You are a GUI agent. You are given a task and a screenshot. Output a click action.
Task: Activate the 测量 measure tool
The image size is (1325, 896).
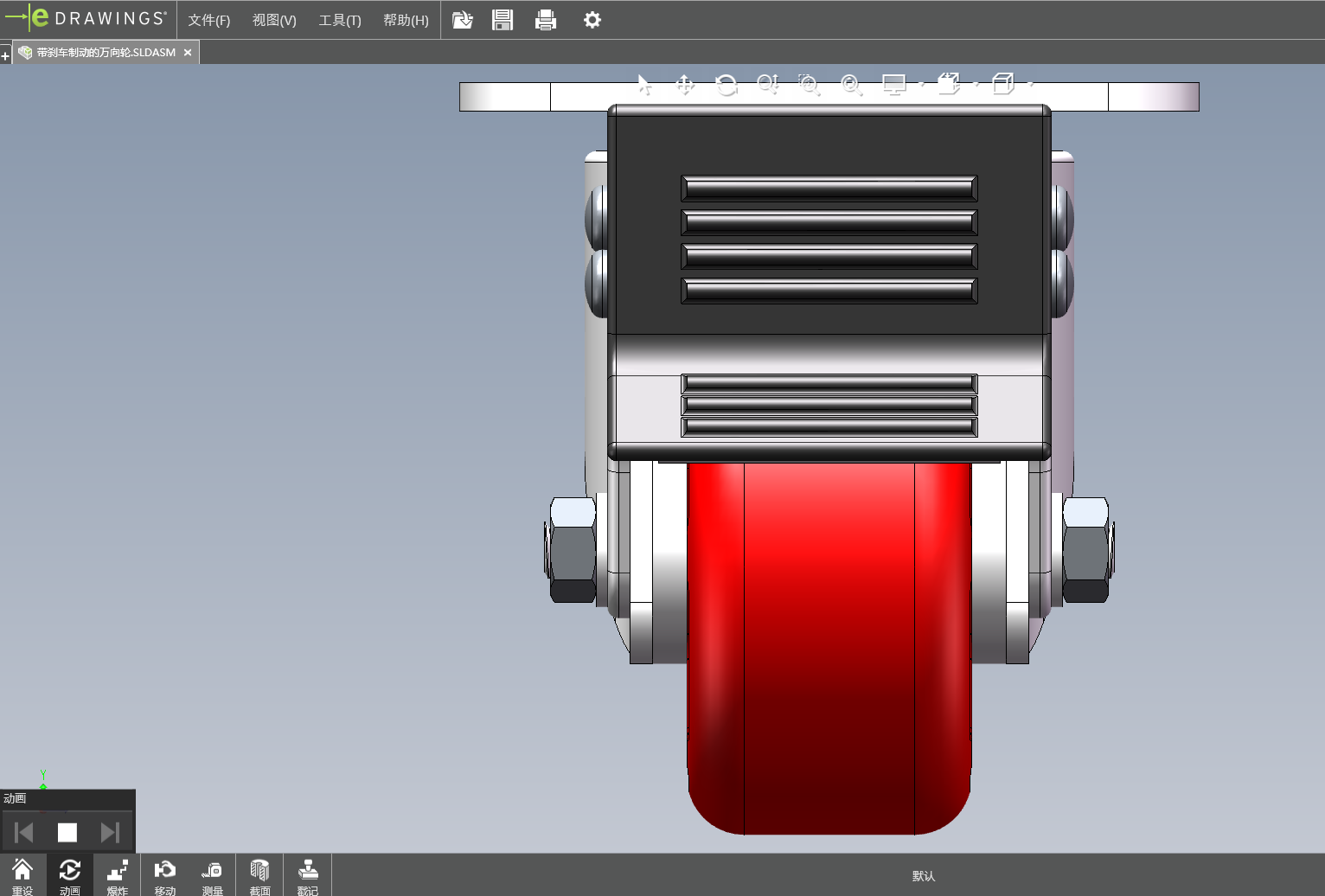pyautogui.click(x=213, y=875)
